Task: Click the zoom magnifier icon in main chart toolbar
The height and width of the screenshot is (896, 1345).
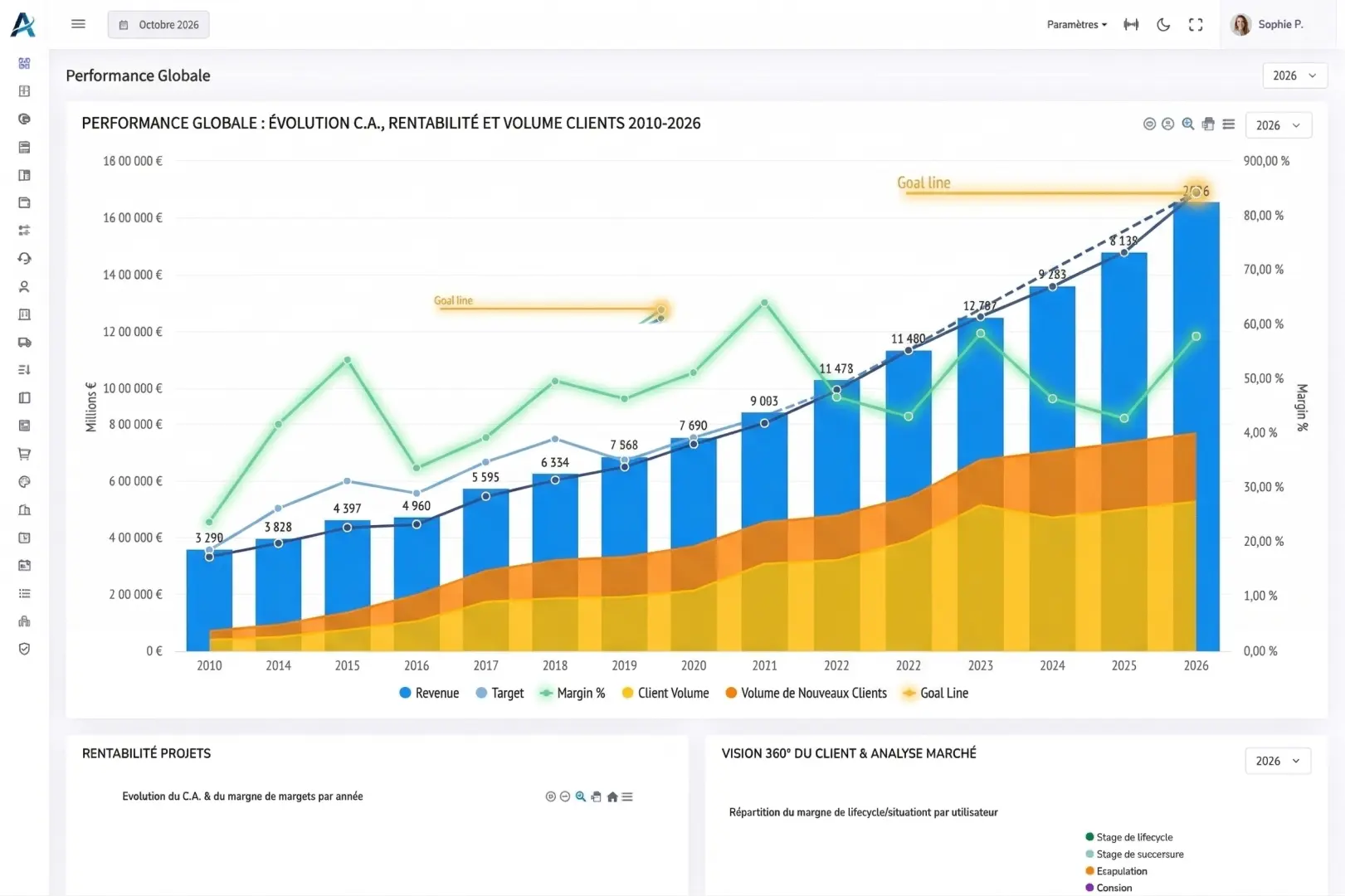Action: point(1188,124)
